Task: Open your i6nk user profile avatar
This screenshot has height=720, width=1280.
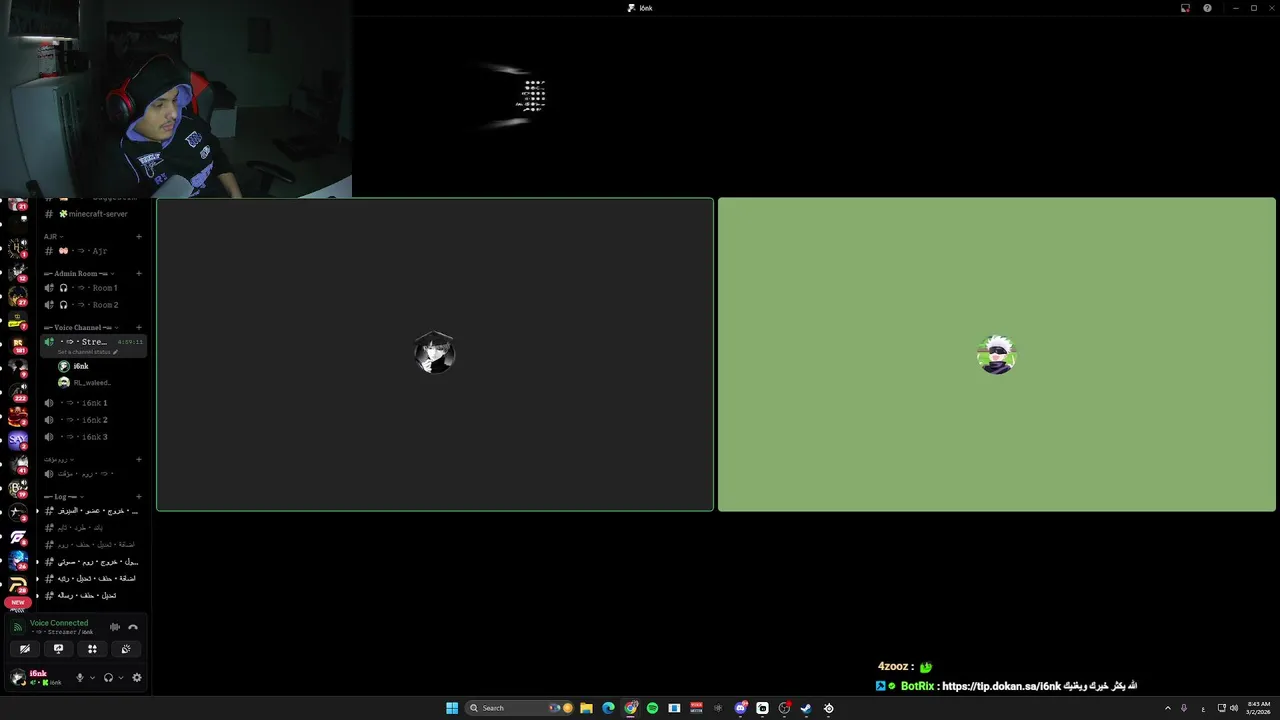Action: click(x=18, y=678)
